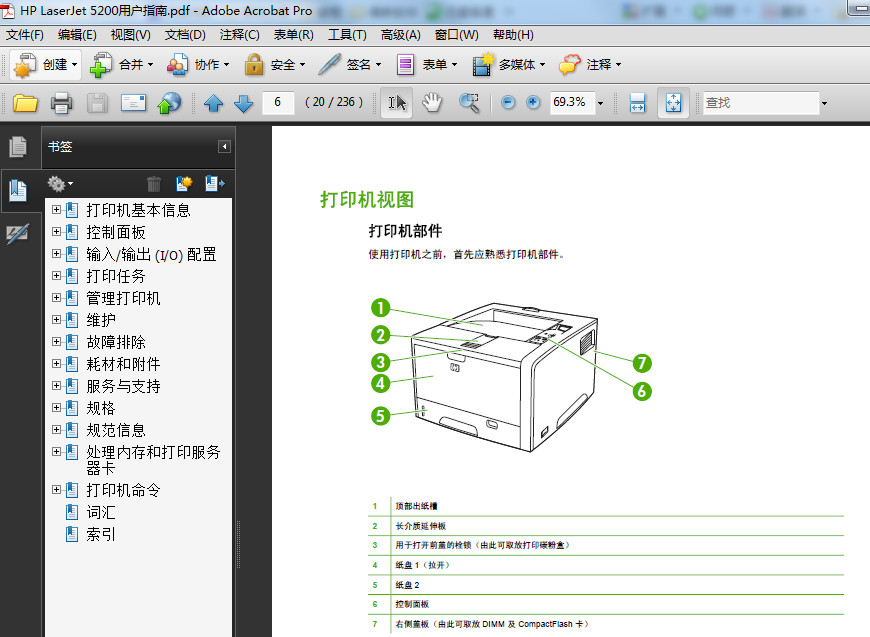
Task: Open the Page Thumbnails panel
Action: [17, 145]
